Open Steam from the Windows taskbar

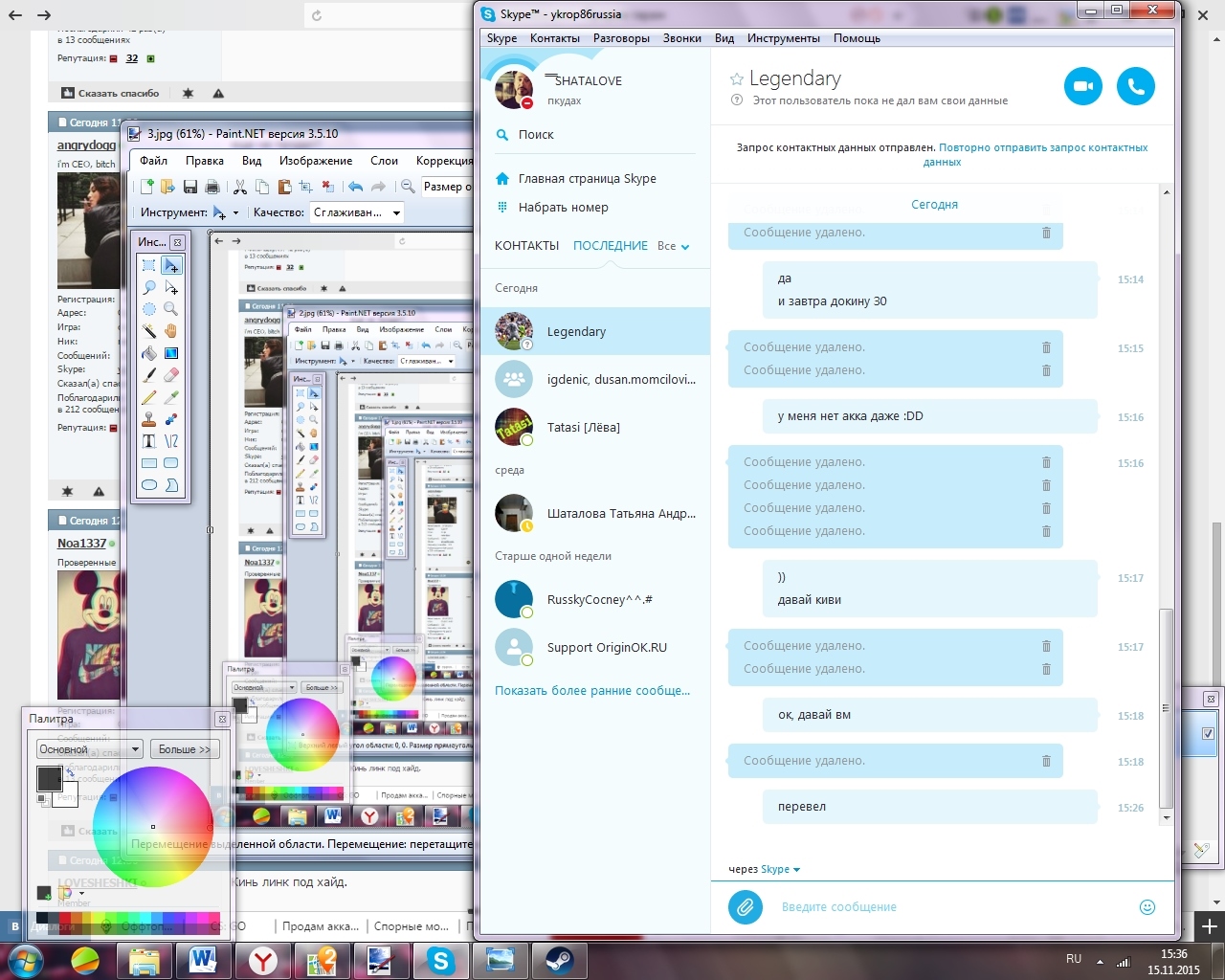(x=560, y=960)
